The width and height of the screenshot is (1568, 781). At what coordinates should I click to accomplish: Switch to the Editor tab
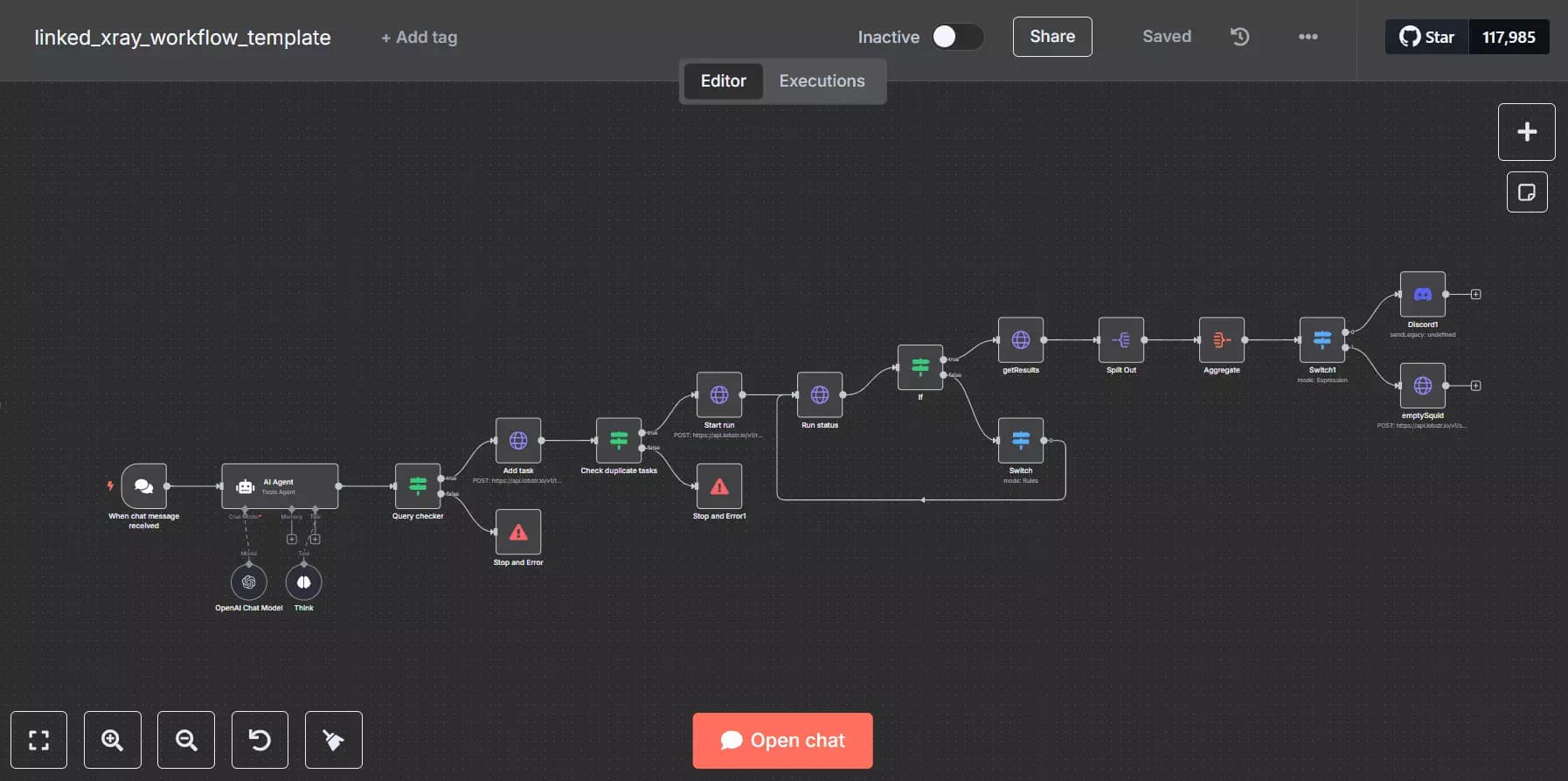click(x=724, y=81)
